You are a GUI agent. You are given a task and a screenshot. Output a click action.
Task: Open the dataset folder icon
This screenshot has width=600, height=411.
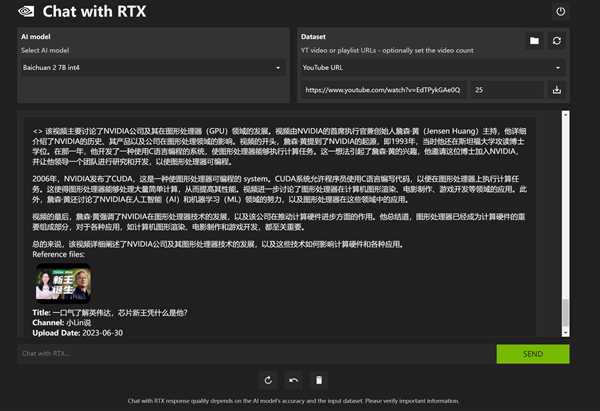(x=534, y=41)
